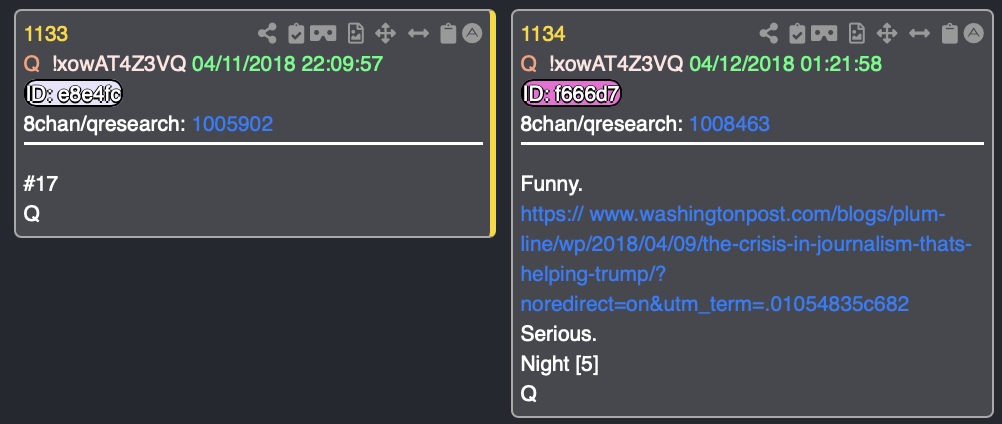The height and width of the screenshot is (424, 1002).
Task: Click the round A icon on post 1134
Action: tap(973, 33)
